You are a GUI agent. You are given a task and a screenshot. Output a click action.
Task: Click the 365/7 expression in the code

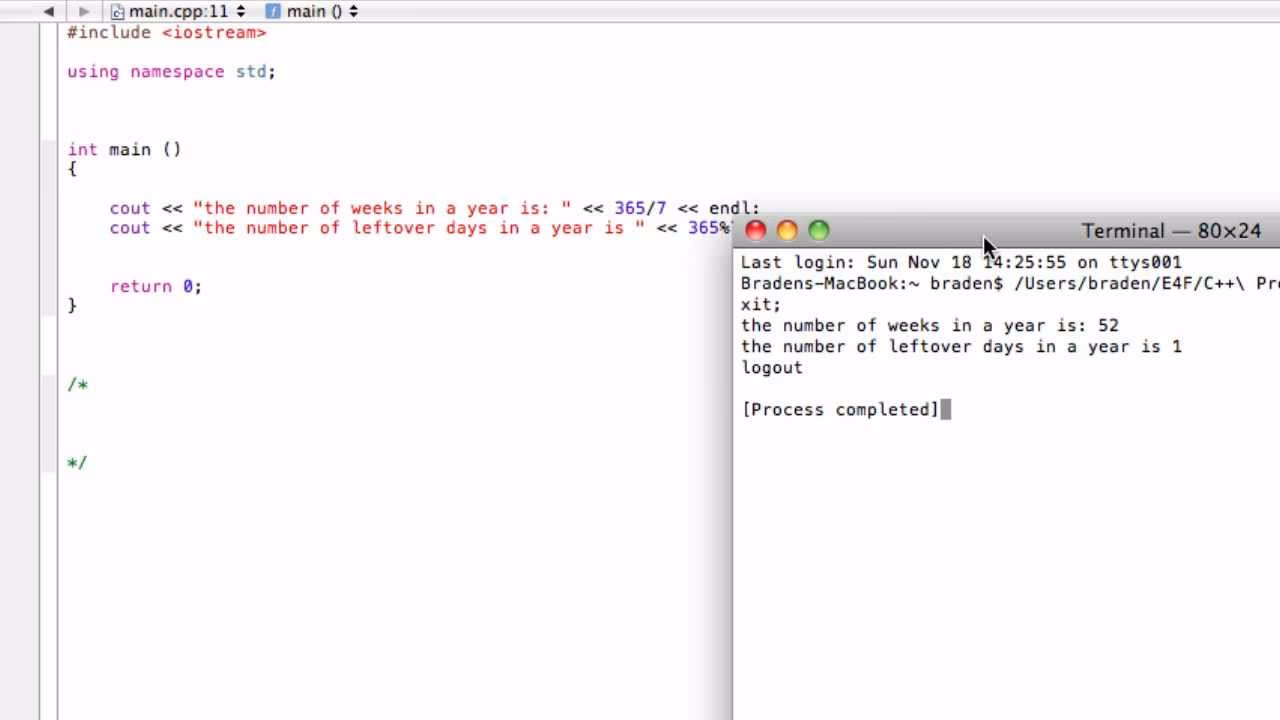pyautogui.click(x=638, y=208)
